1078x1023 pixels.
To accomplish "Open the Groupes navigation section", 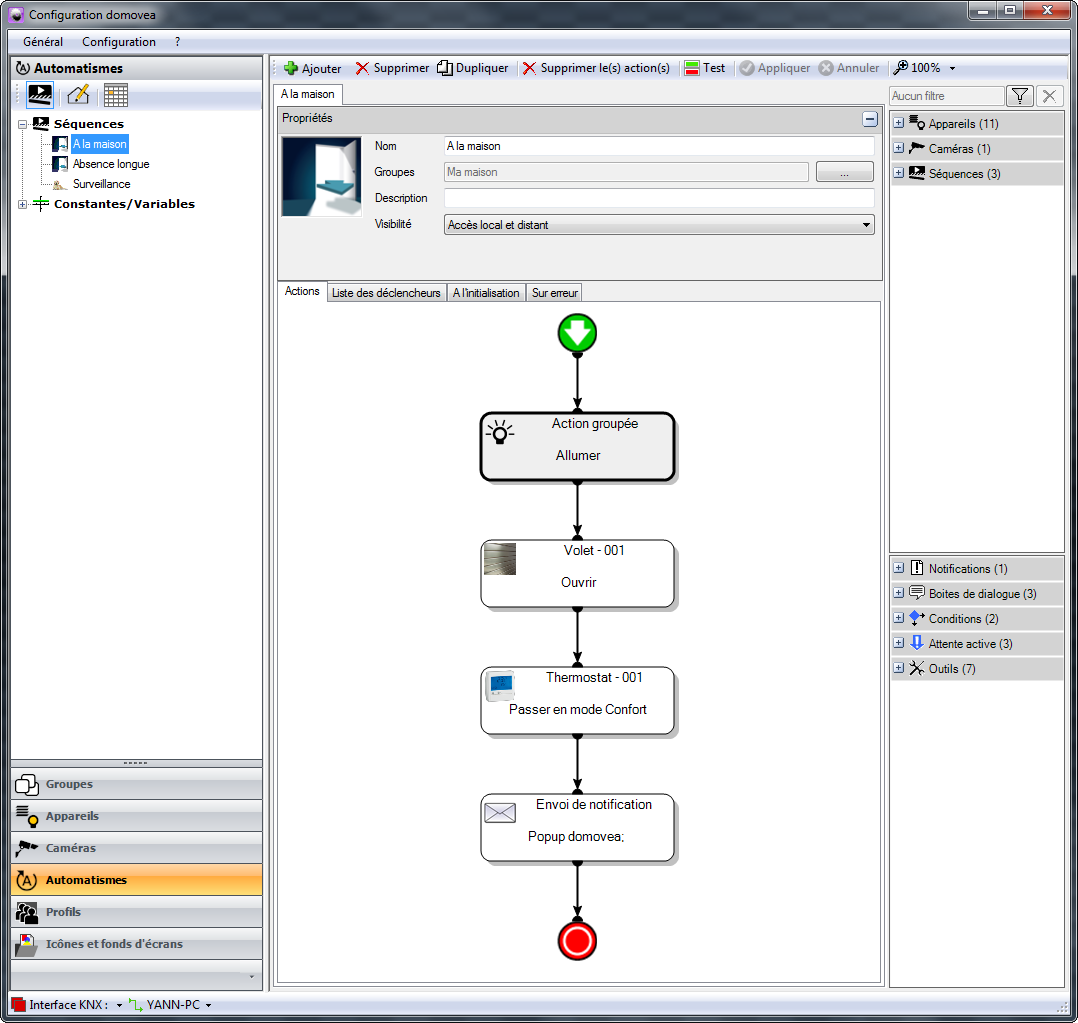I will tap(136, 784).
